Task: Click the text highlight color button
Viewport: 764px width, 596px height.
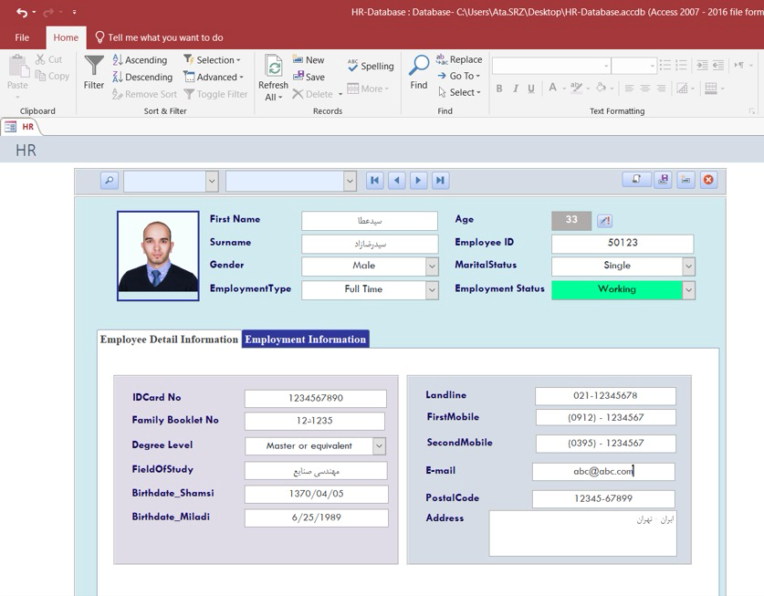Action: click(576, 88)
